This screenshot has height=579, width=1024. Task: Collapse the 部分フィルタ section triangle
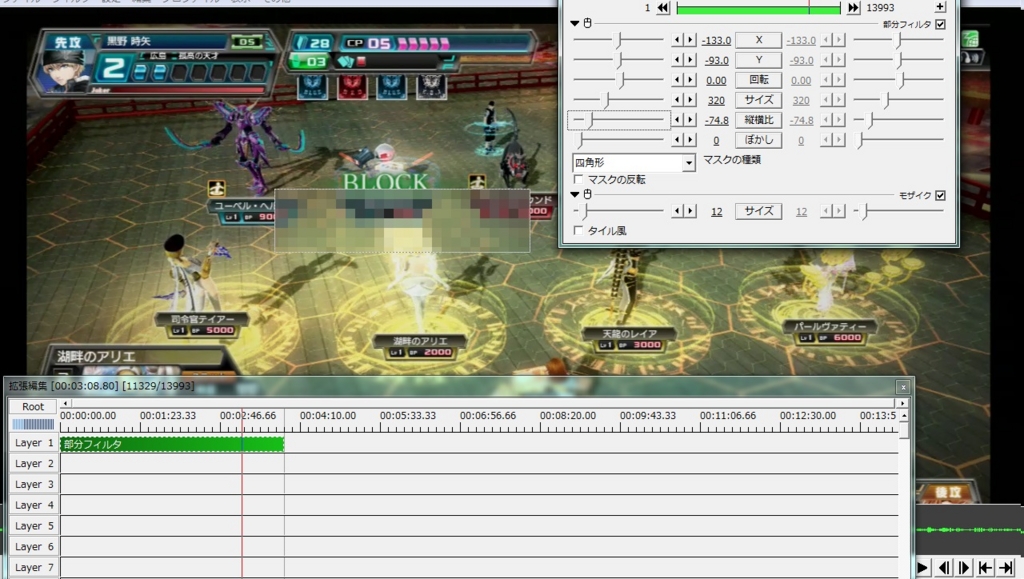[575, 23]
